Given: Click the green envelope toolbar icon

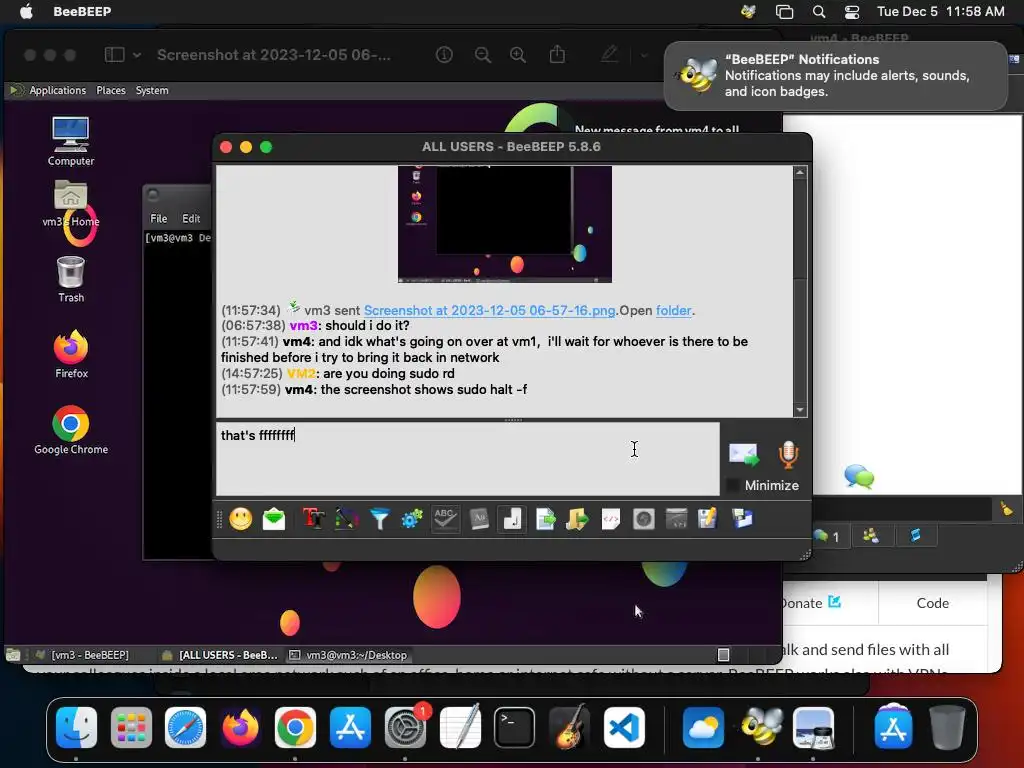Looking at the screenshot, I should pos(274,519).
